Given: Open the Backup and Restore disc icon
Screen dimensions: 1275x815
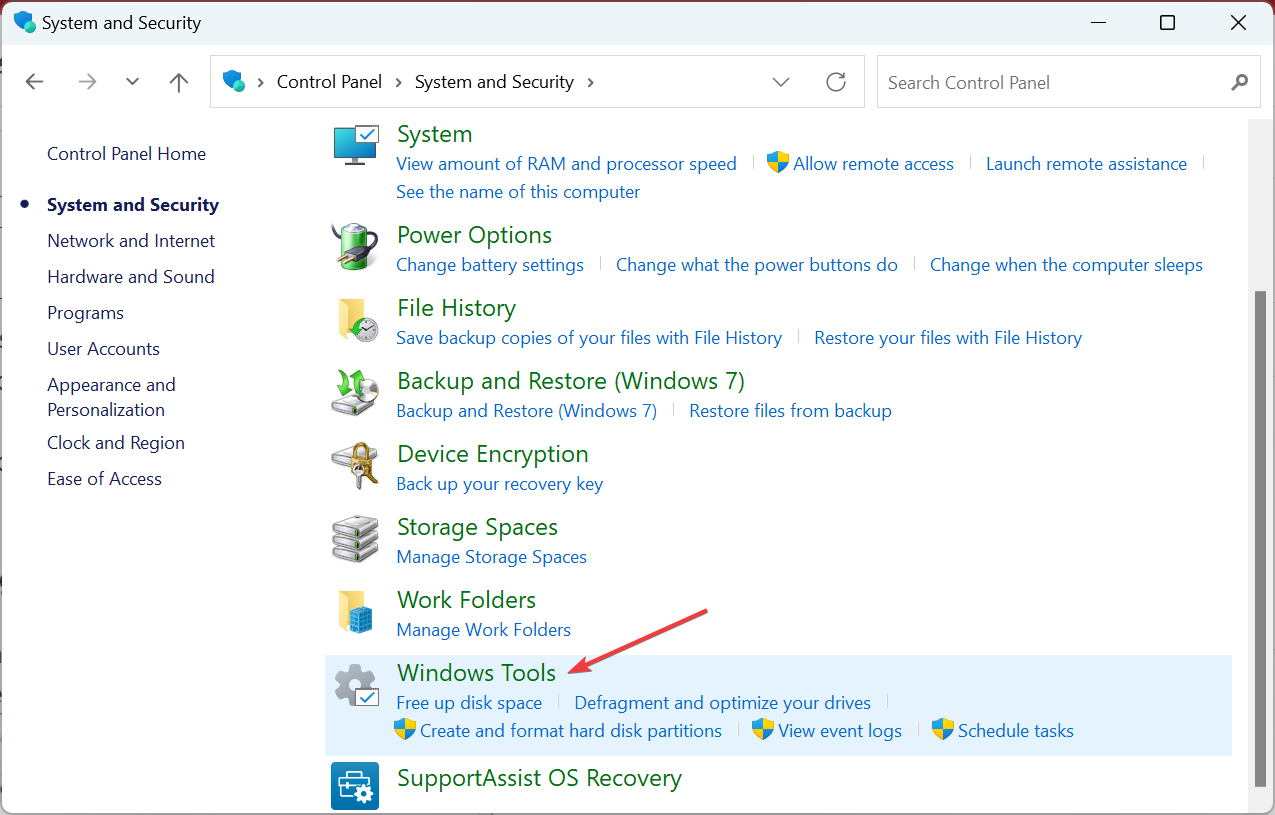Looking at the screenshot, I should 355,393.
